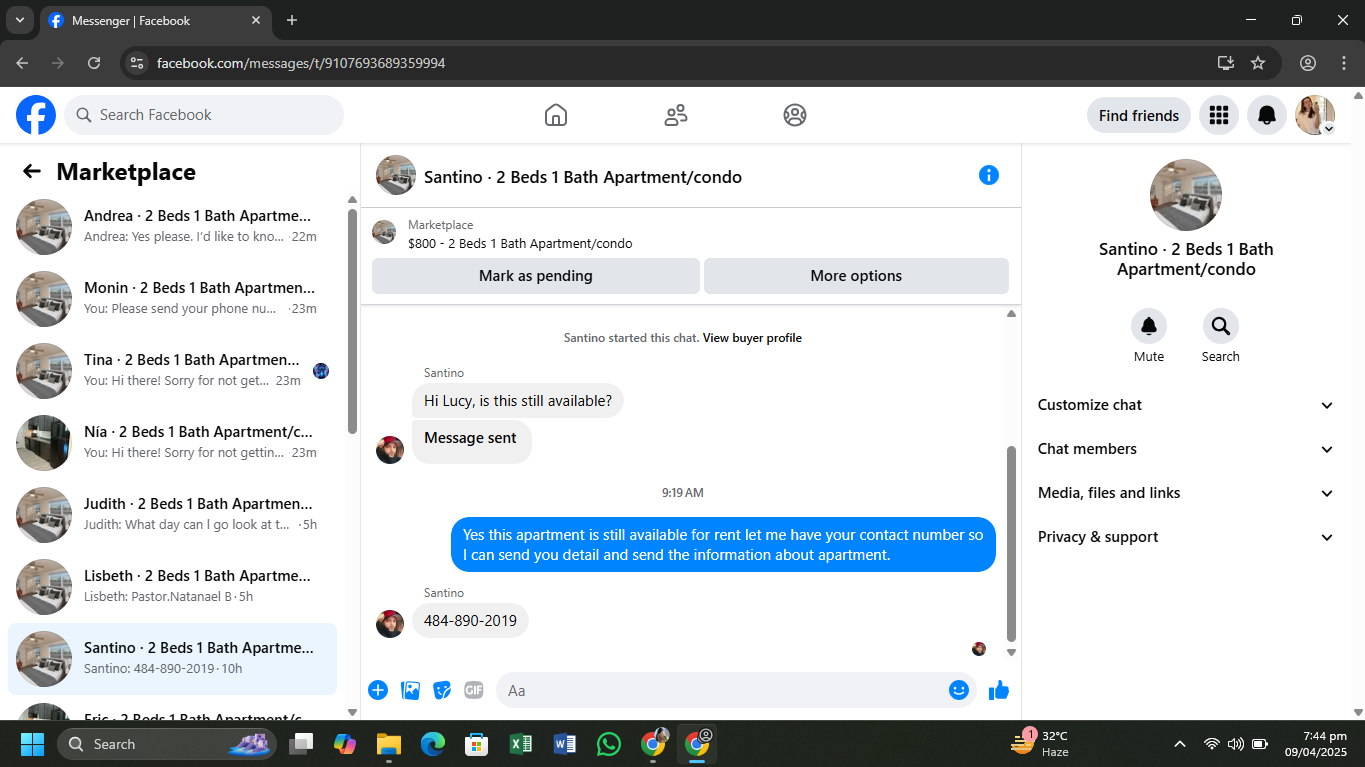This screenshot has width=1365, height=767.
Task: Go back from Marketplace chats list
Action: [x=32, y=171]
